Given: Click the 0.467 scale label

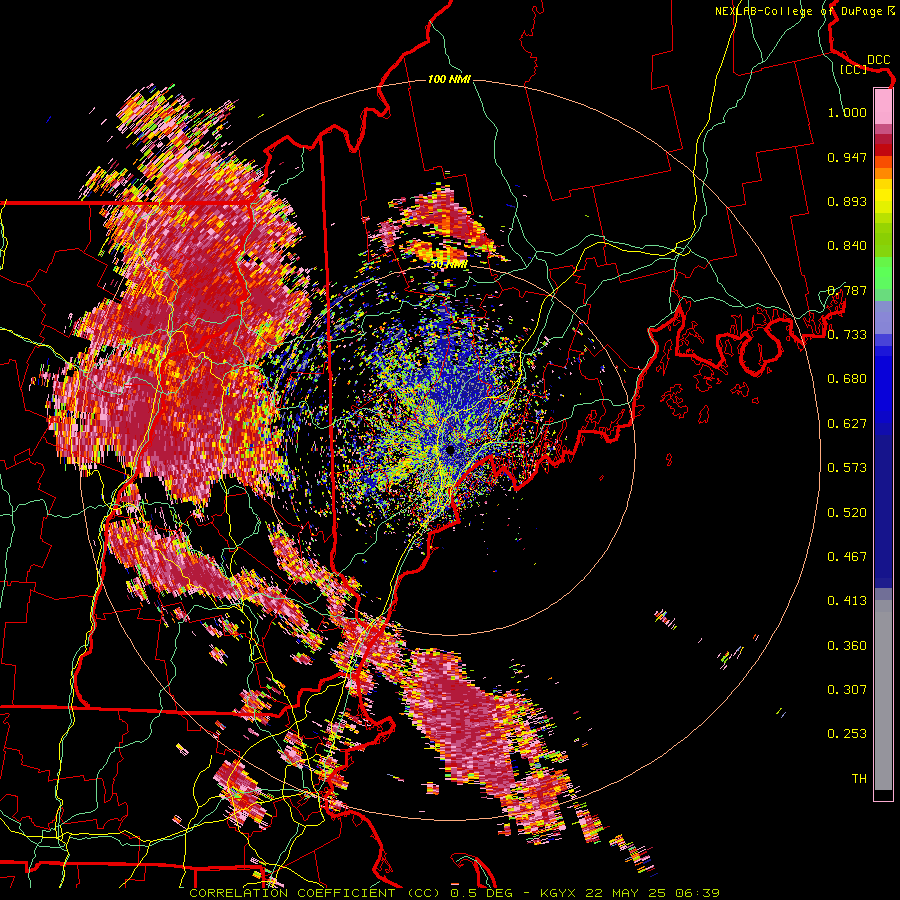Looking at the screenshot, I should (847, 557).
